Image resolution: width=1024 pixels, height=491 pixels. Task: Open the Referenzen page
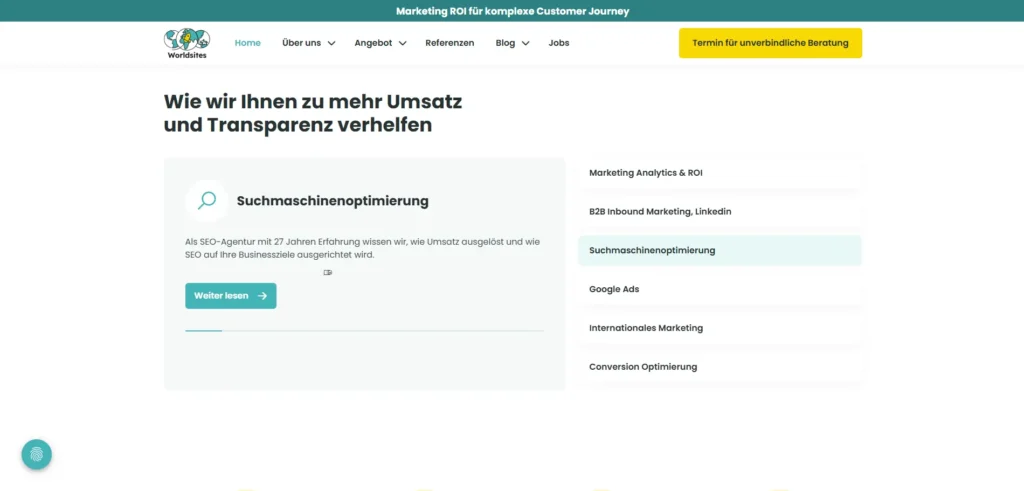[x=449, y=43]
